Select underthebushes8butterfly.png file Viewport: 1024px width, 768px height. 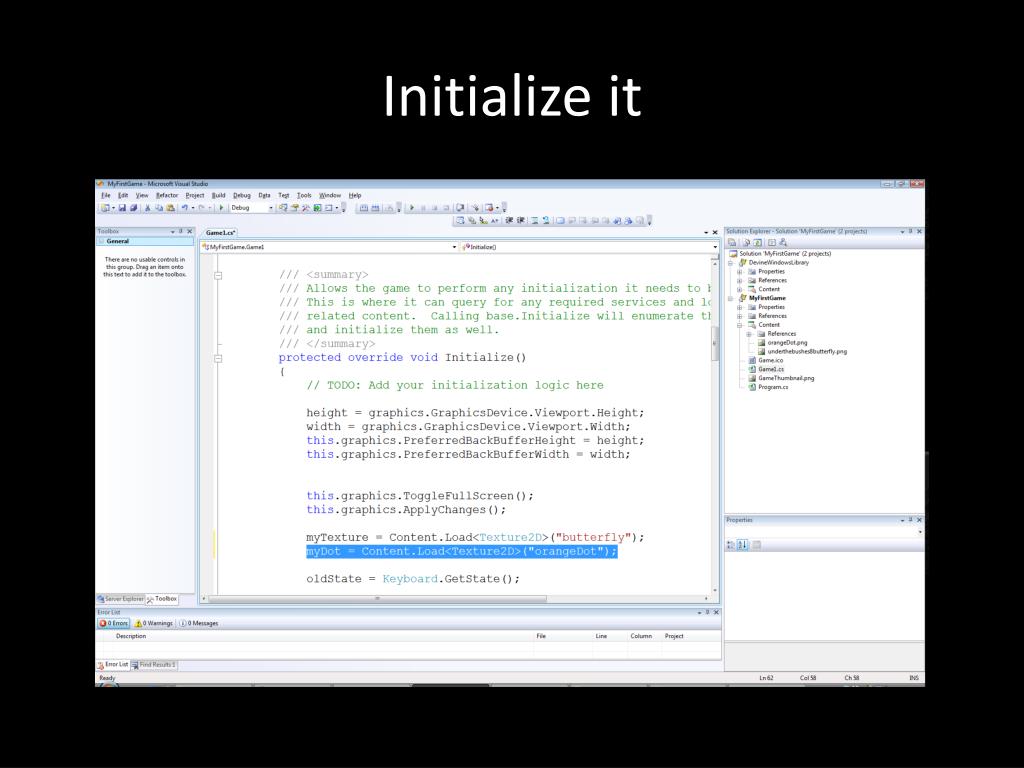tap(807, 351)
